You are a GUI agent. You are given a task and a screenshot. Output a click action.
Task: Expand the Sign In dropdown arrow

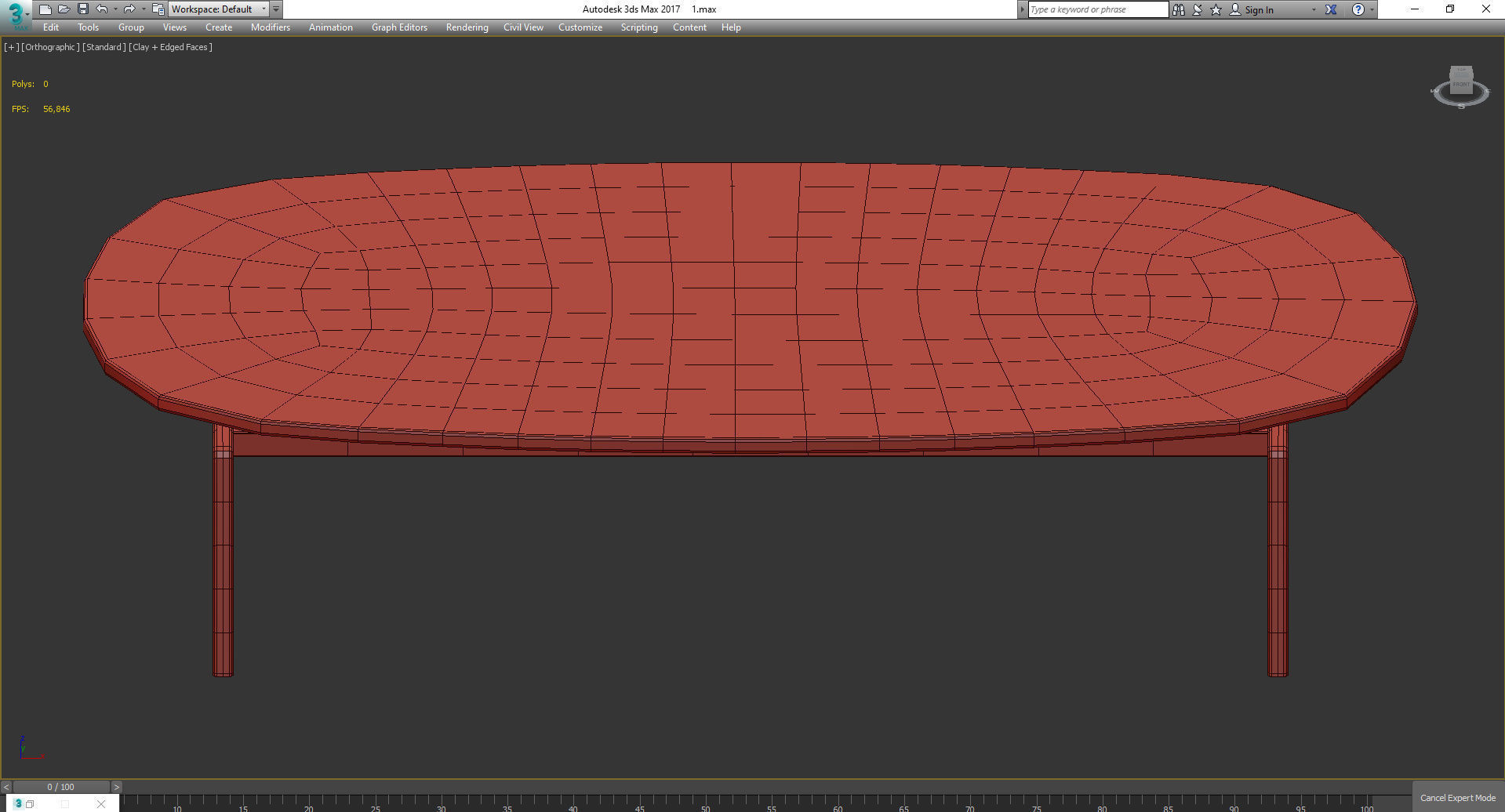pyautogui.click(x=1314, y=9)
